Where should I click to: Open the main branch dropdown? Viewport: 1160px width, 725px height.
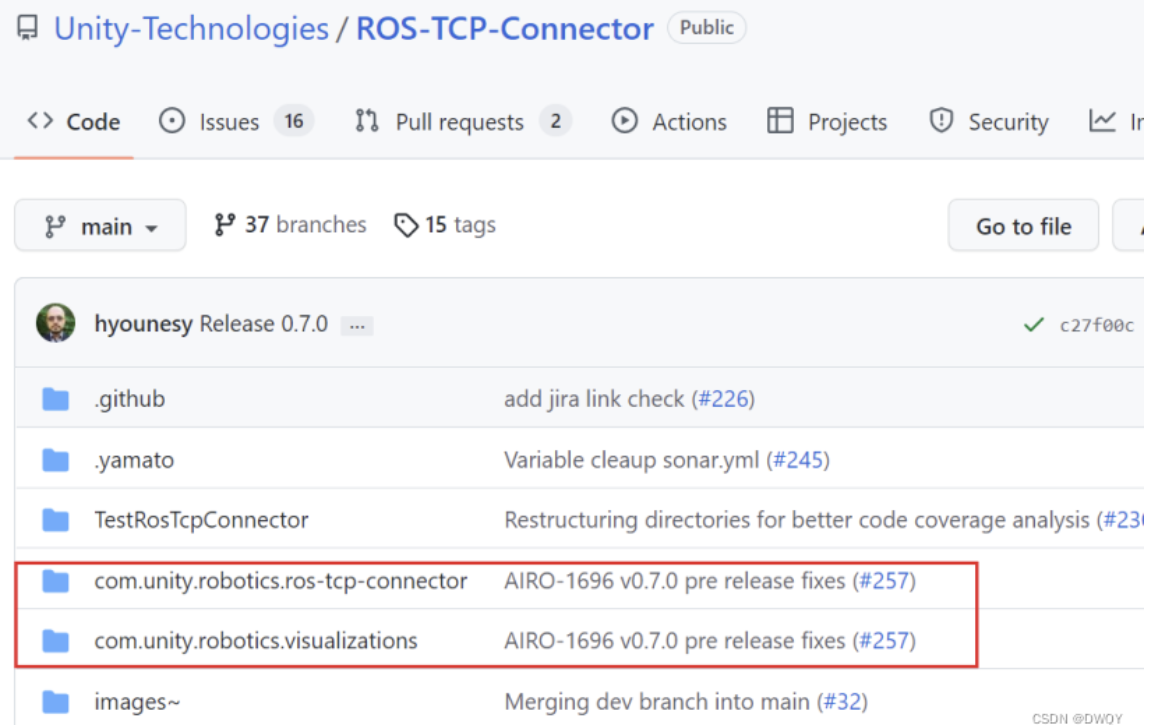point(100,225)
